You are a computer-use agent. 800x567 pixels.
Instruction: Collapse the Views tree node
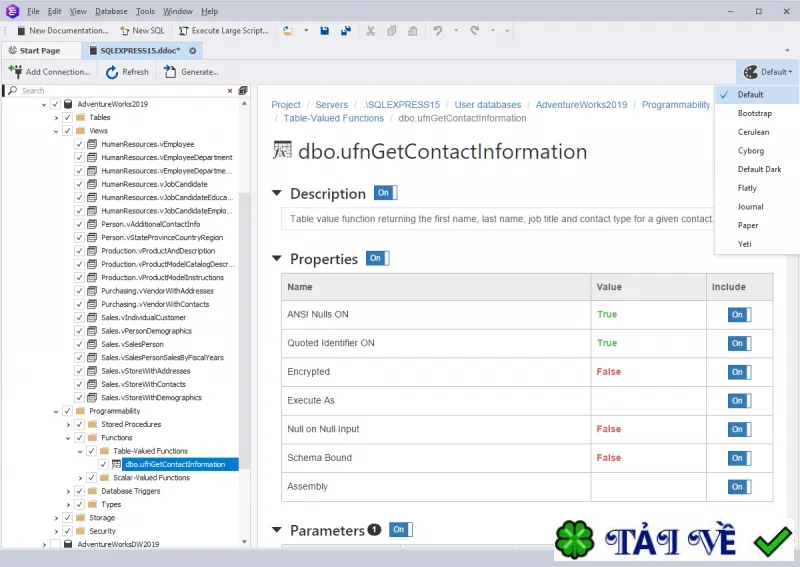click(x=56, y=131)
